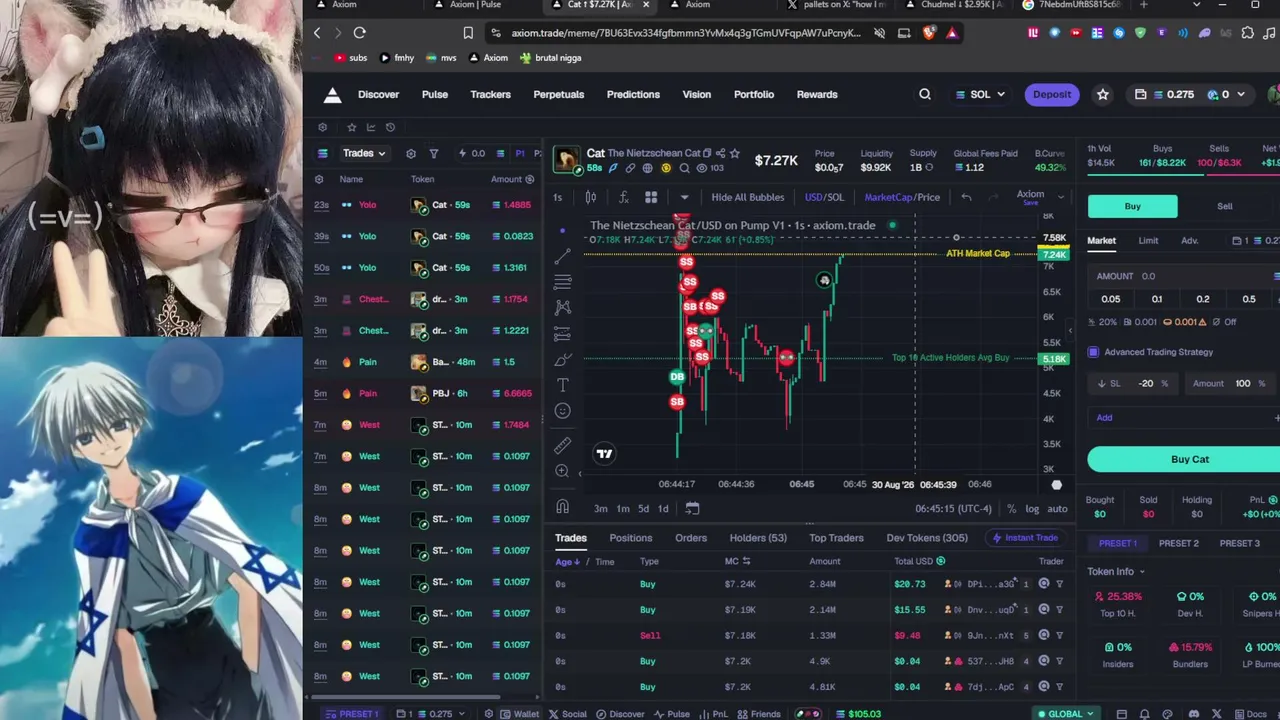The image size is (1280, 720).
Task: Select the Limit order tab
Action: pos(1148,241)
